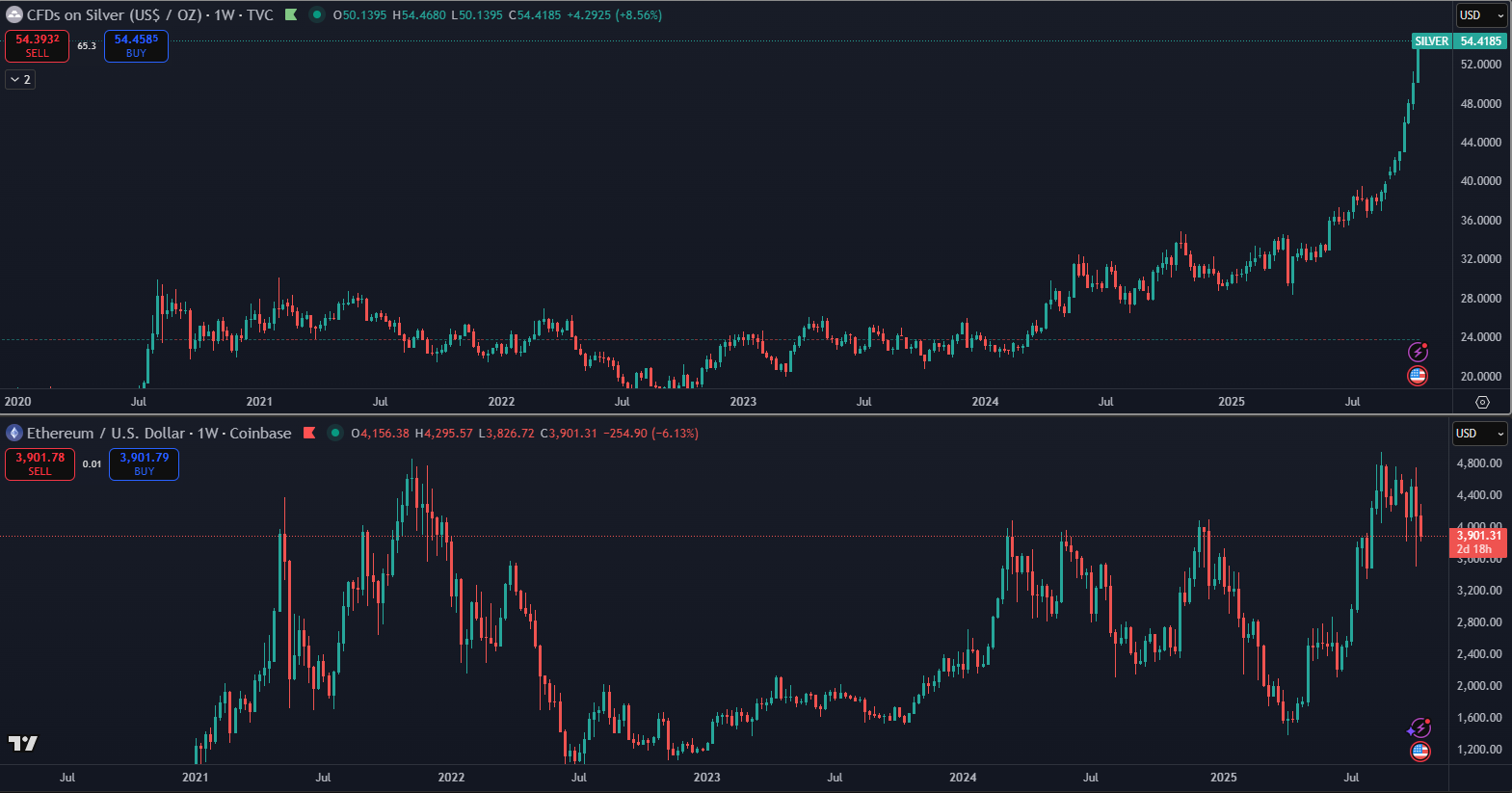
Task: Click the 4,400.00 price scale label
Action: coord(1479,495)
